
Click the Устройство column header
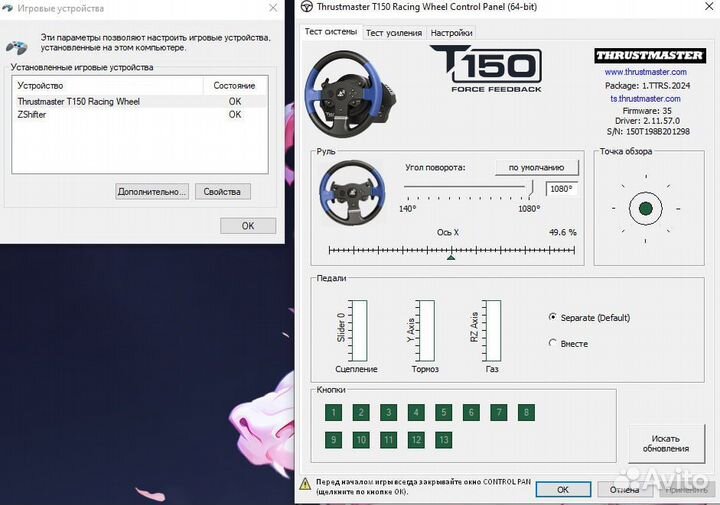(107, 85)
